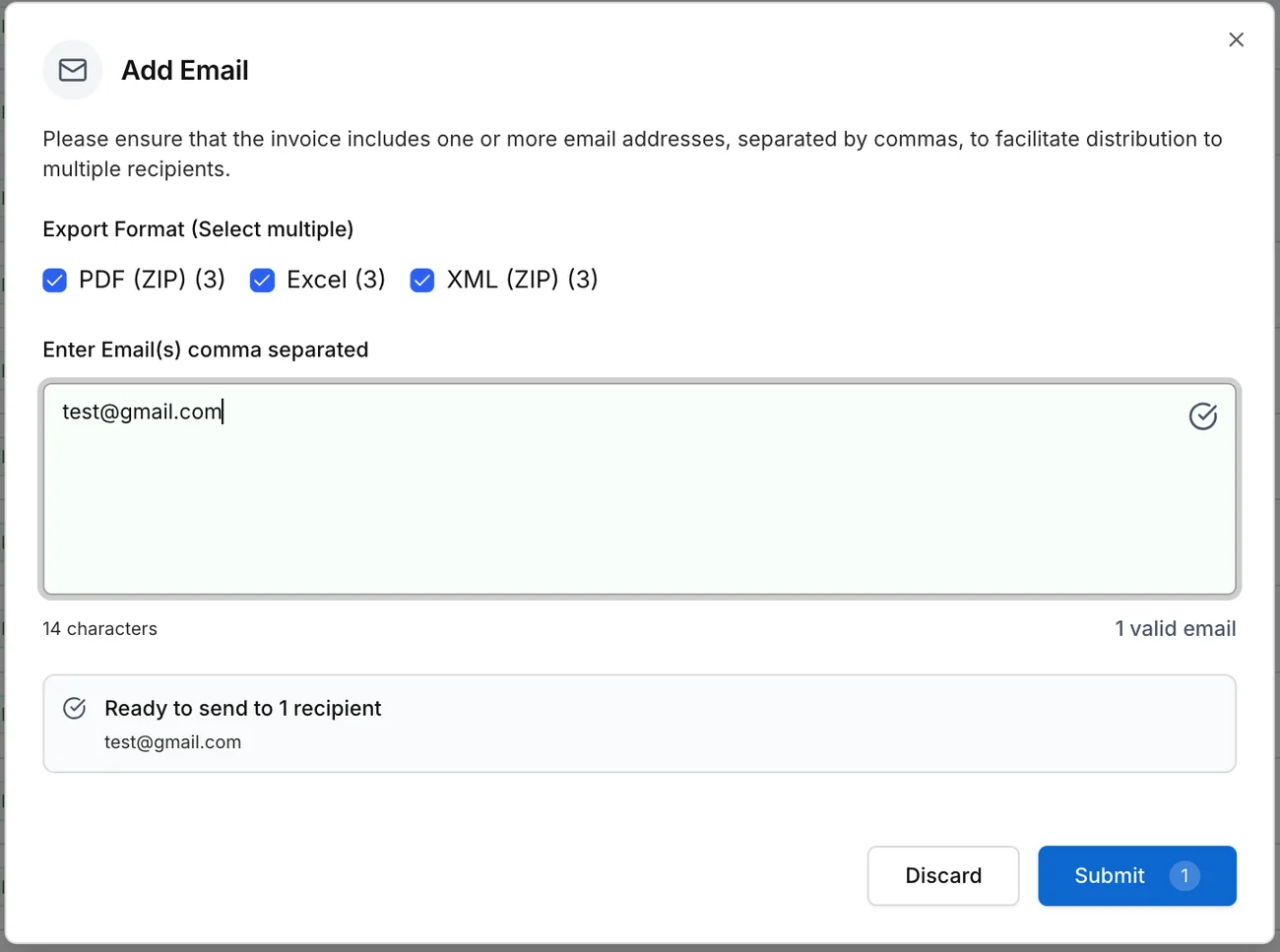Screen dimensions: 1280x952
Task: Click the '1 valid email' status text
Action: [1175, 629]
